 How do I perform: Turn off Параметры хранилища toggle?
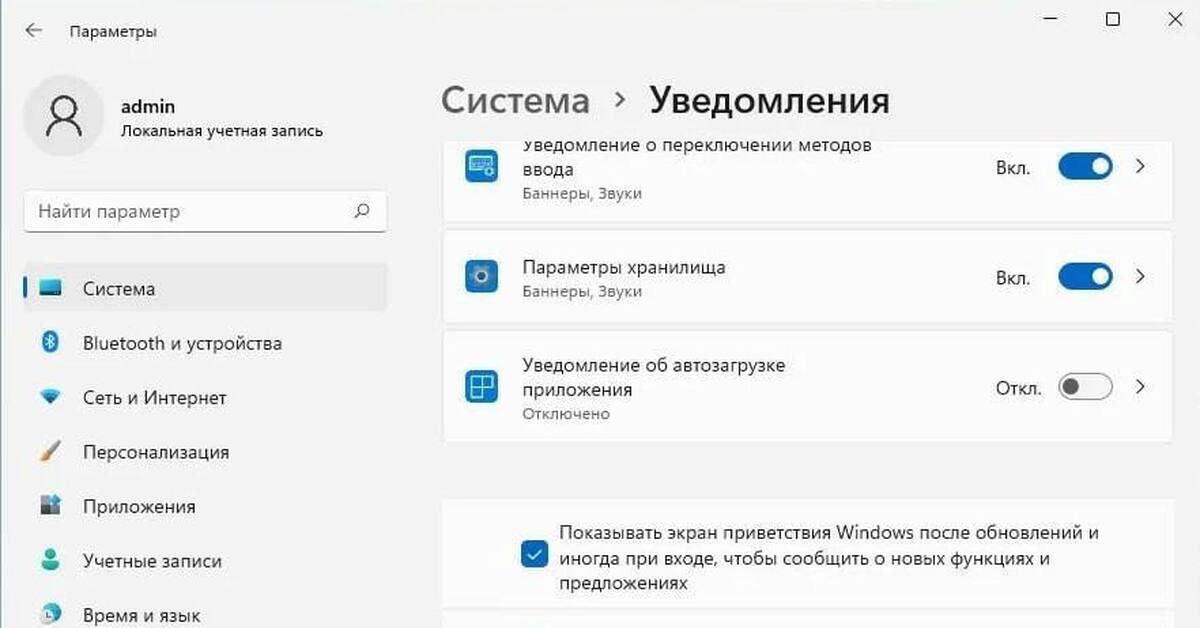tap(1085, 276)
